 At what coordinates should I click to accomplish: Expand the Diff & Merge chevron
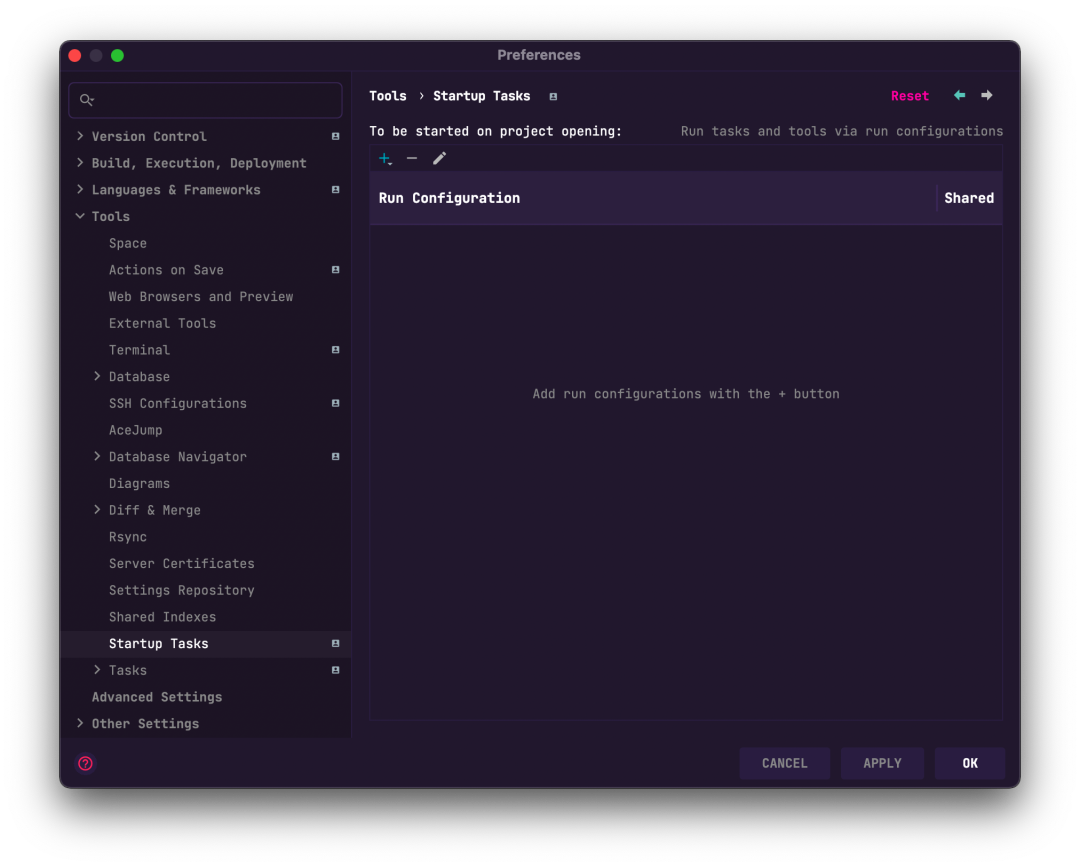tap(97, 510)
